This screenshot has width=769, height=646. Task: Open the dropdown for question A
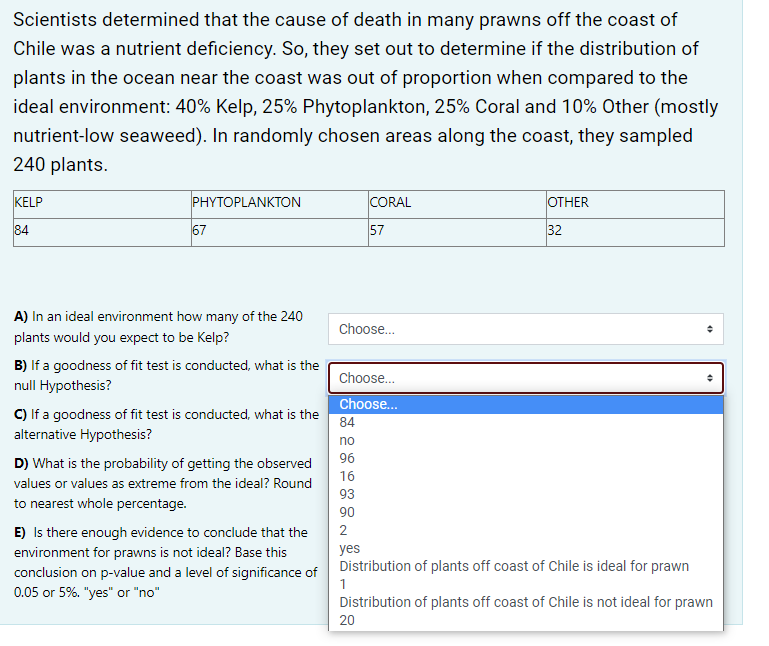(526, 329)
